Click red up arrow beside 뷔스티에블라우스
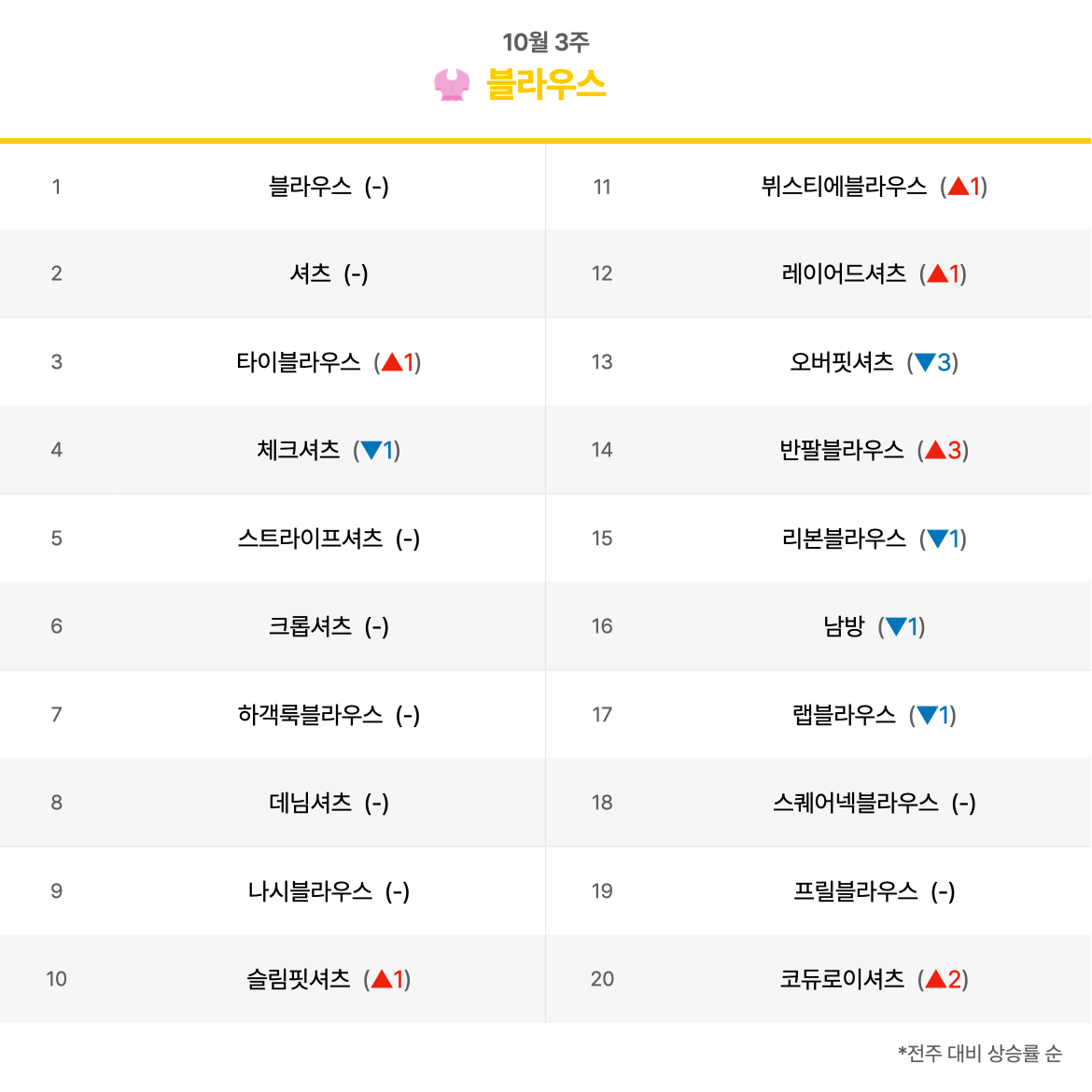 click(959, 186)
